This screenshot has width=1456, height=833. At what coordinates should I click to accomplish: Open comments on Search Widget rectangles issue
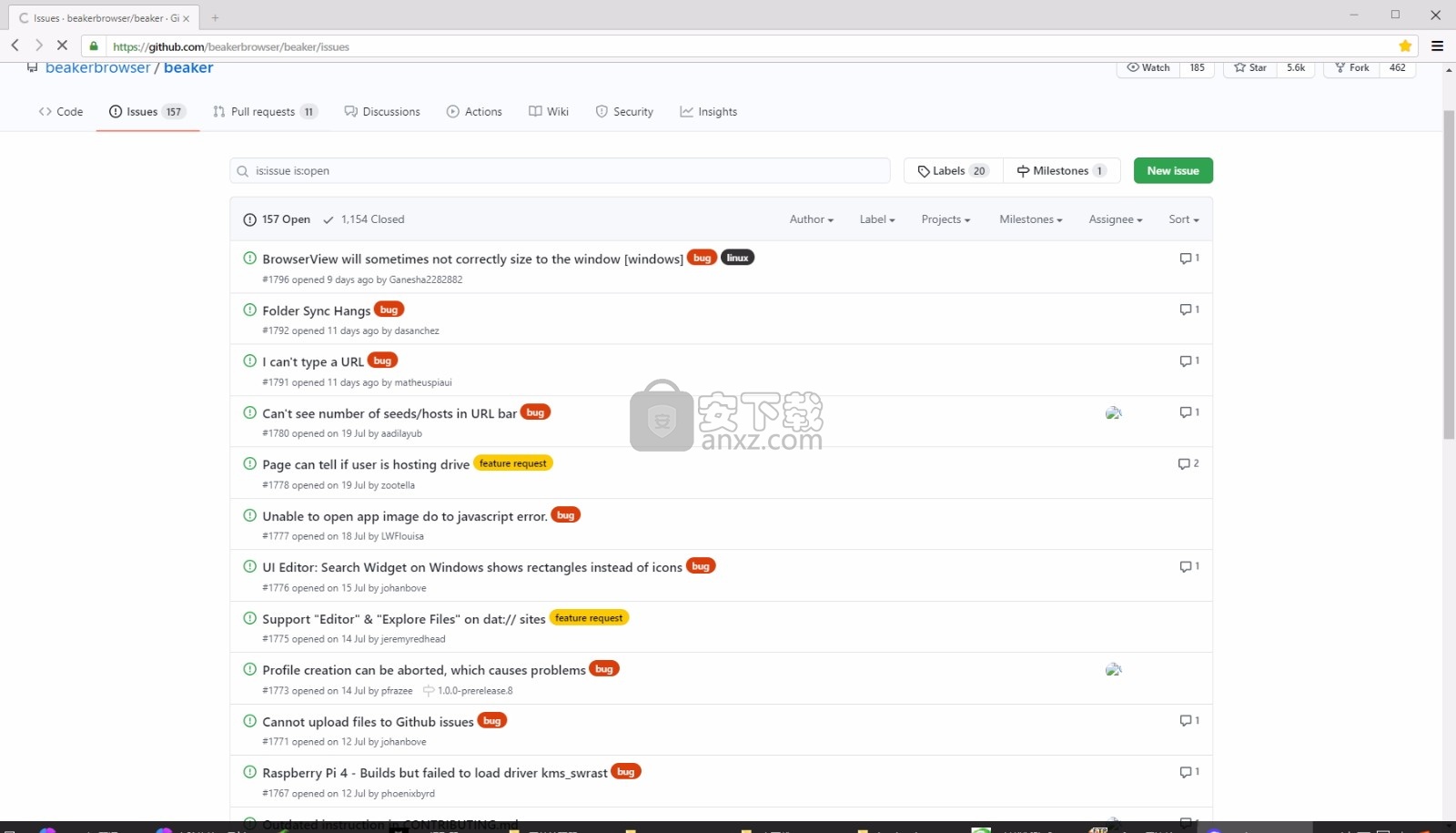[1189, 566]
